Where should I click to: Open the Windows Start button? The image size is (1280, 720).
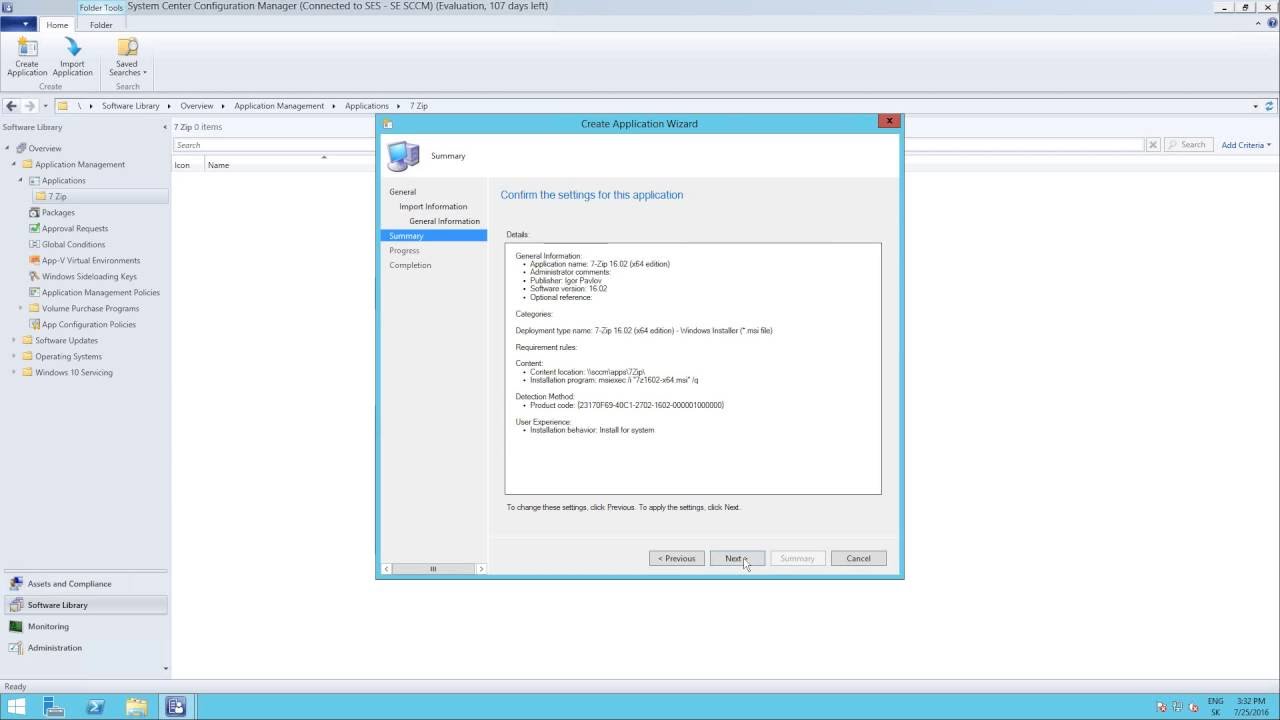tap(17, 707)
